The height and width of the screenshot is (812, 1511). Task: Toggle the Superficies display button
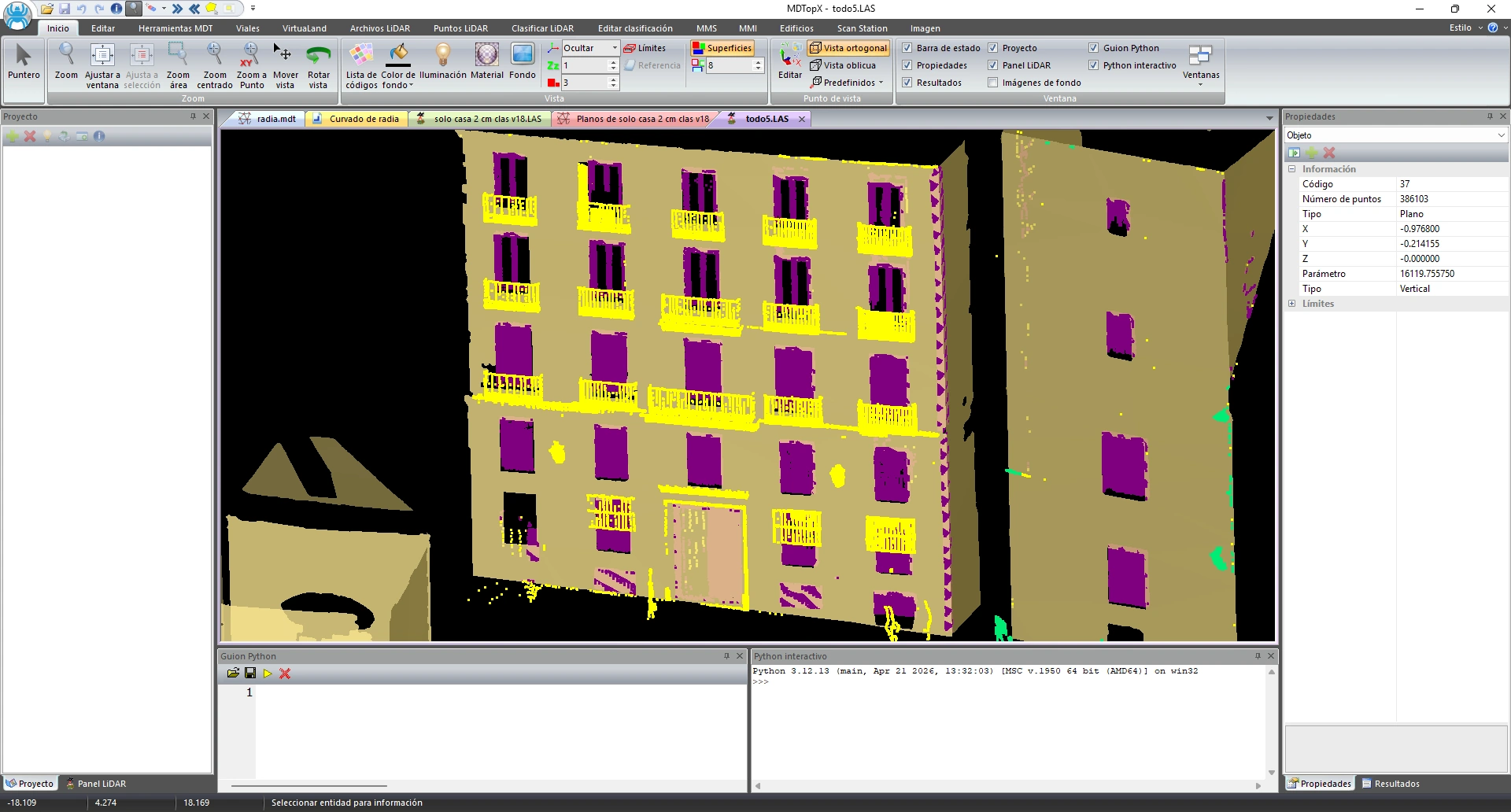coord(722,48)
